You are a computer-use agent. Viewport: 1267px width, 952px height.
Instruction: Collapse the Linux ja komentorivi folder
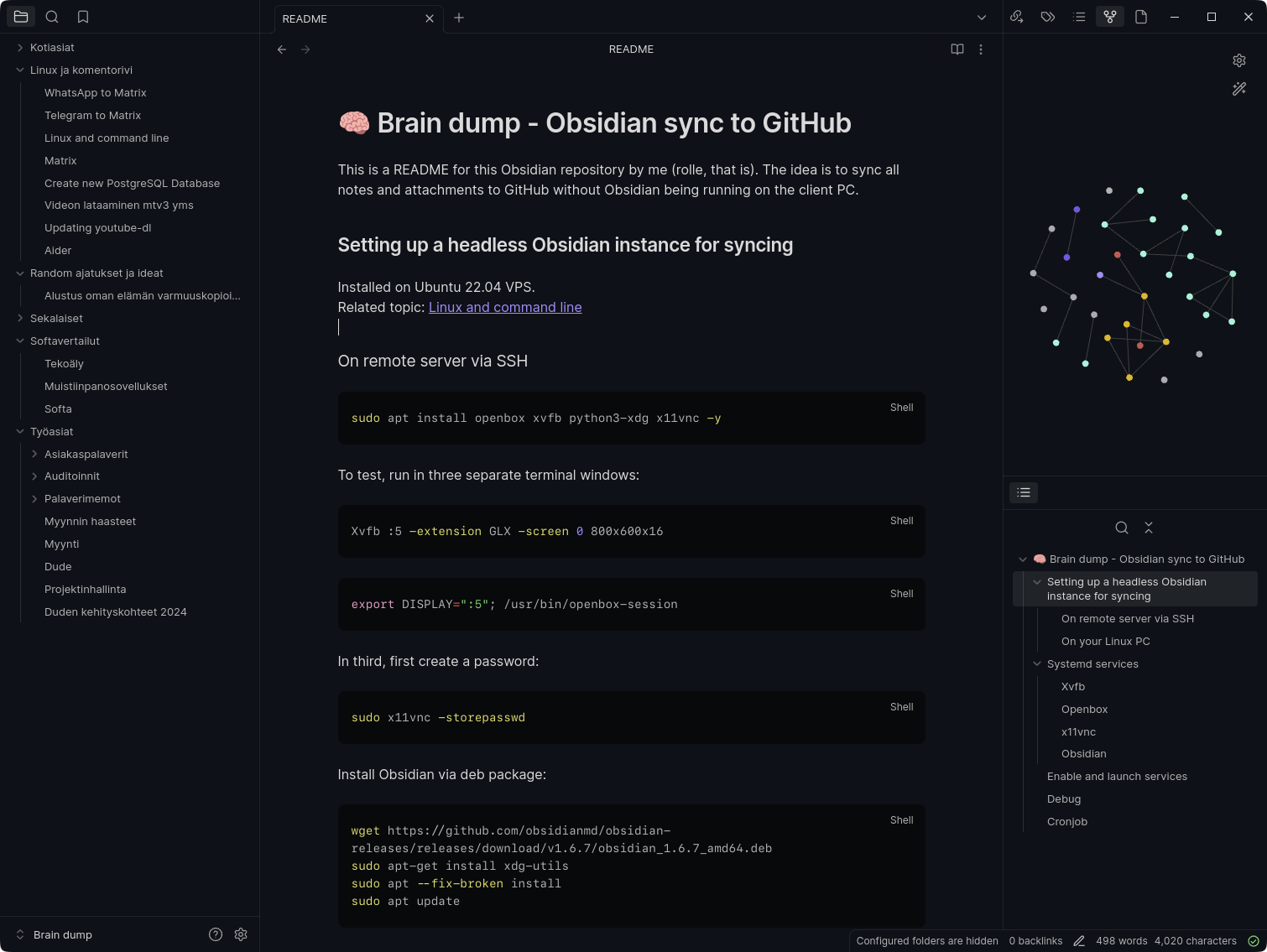[20, 70]
